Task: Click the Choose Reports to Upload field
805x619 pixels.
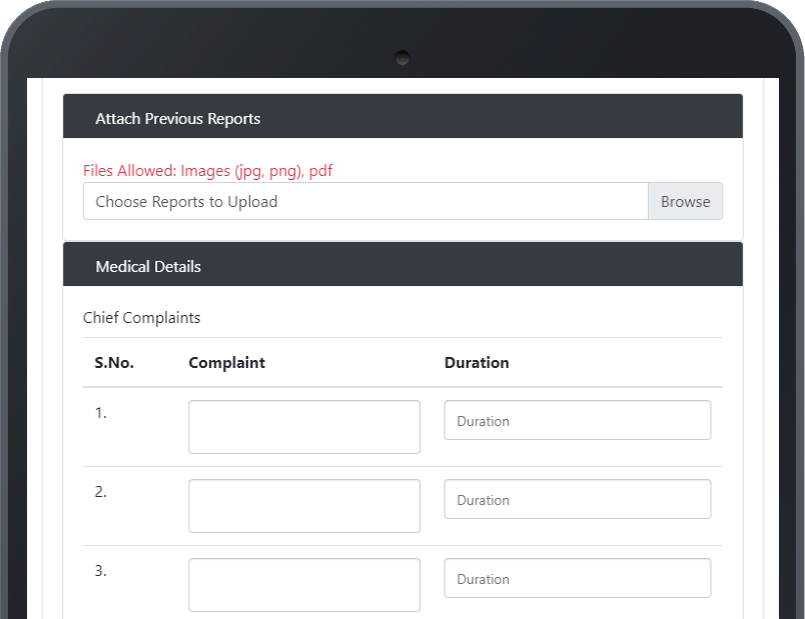Action: pyautogui.click(x=365, y=201)
